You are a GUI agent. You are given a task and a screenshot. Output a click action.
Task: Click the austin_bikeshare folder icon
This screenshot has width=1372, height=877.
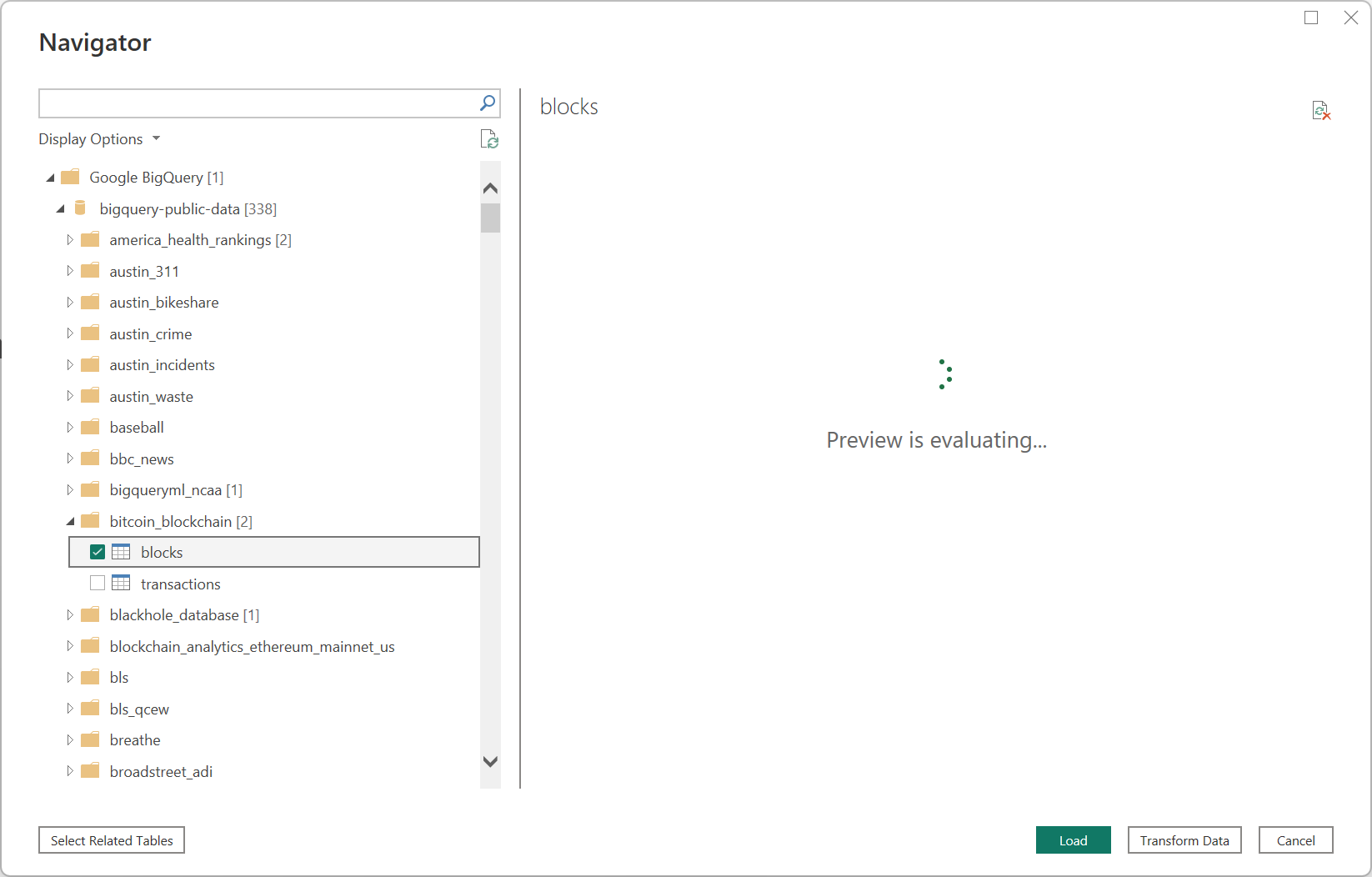tap(90, 303)
